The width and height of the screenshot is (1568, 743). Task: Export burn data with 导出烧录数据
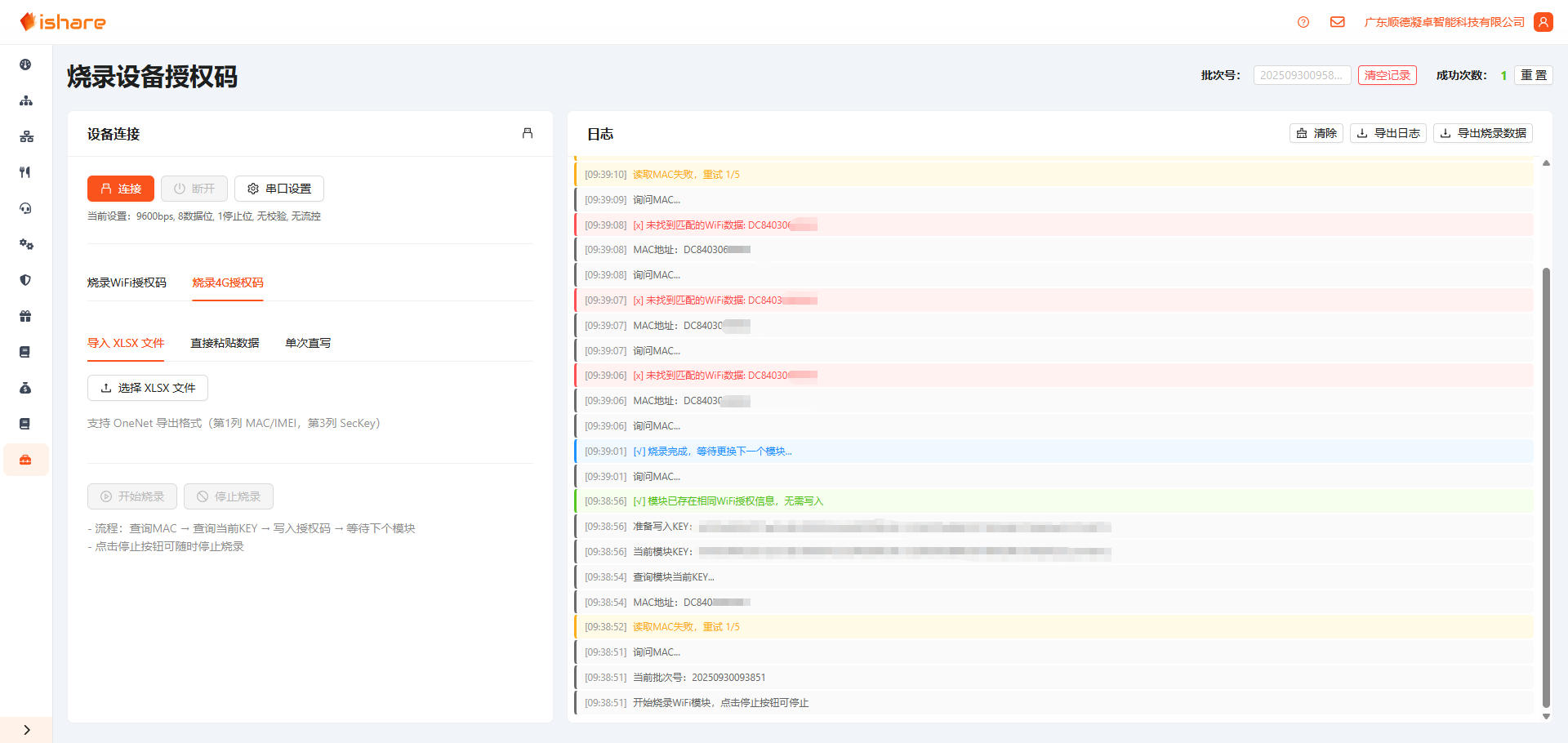[1482, 133]
